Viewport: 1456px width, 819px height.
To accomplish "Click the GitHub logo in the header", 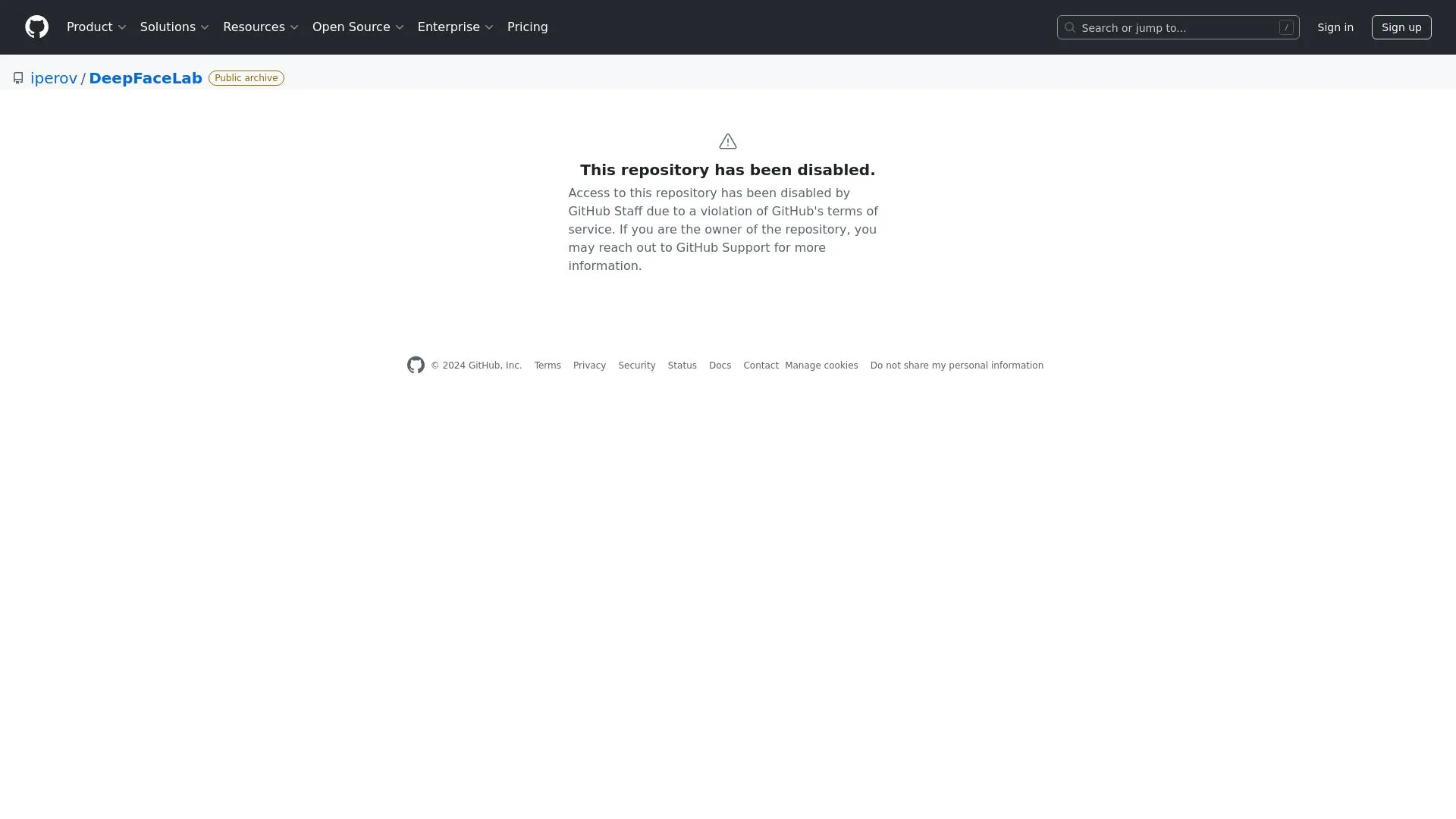I will coord(36,27).
